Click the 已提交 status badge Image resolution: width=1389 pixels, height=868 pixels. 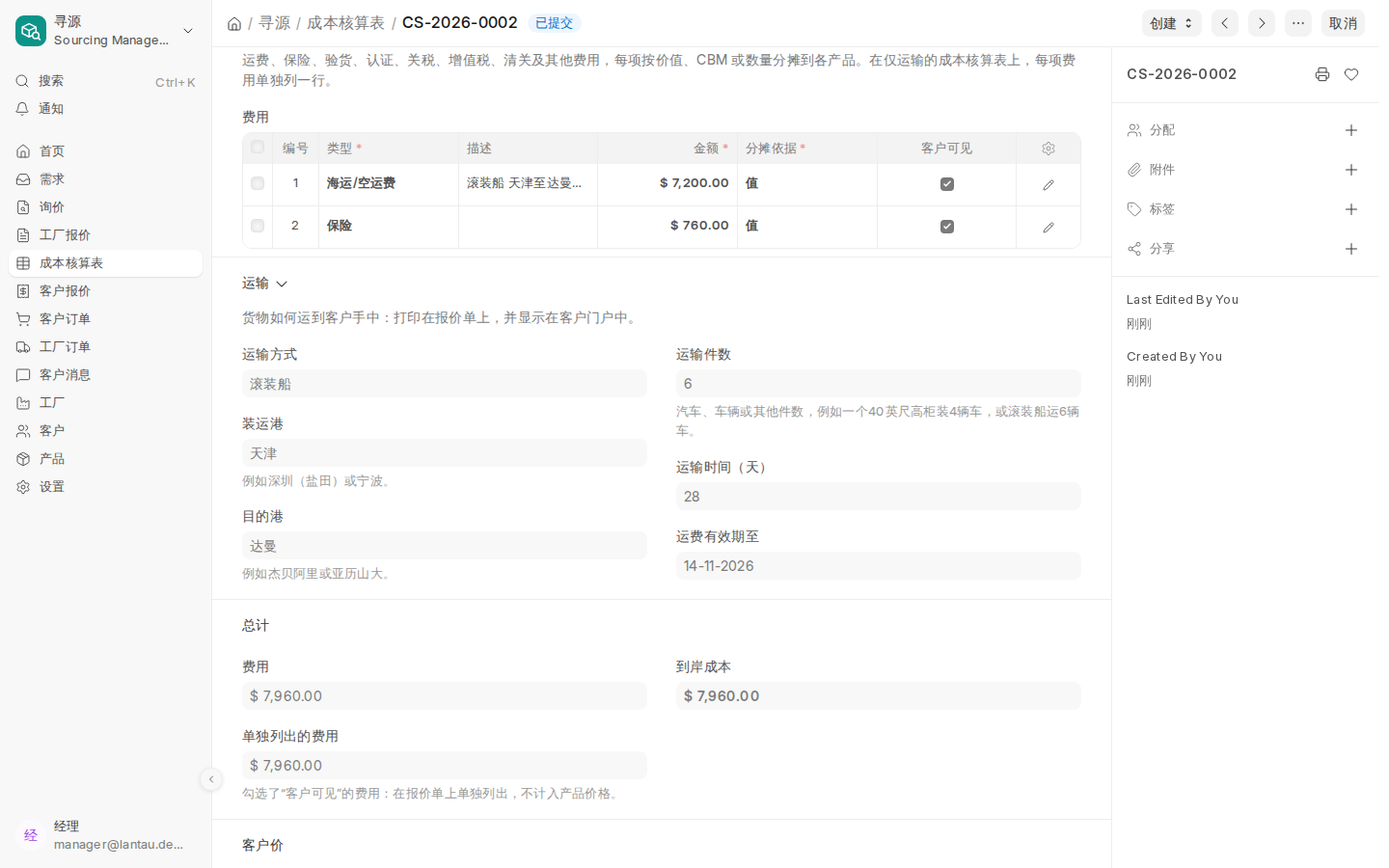coord(554,23)
